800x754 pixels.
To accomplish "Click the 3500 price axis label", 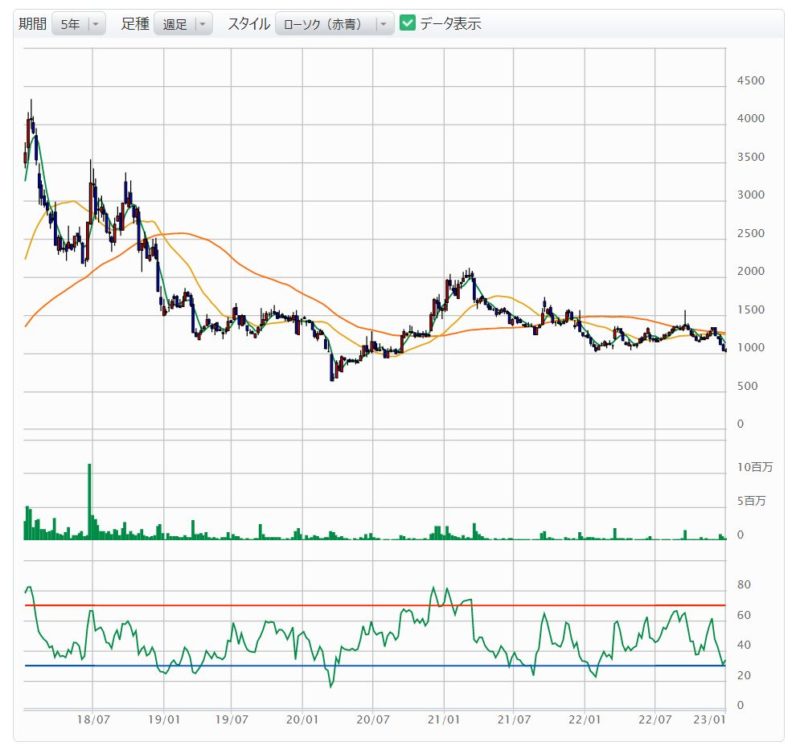I will click(751, 157).
